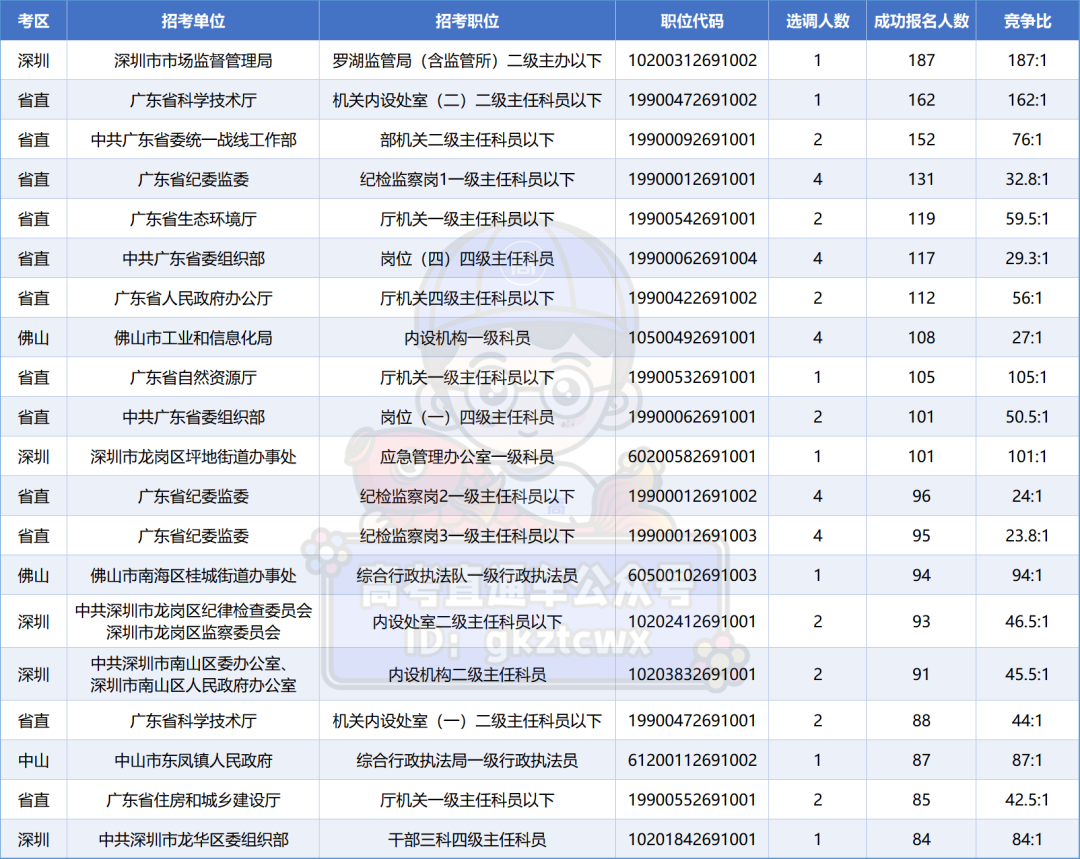1080x859 pixels.
Task: Click 综合行政执法局一级行政执法员 cell
Action: click(467, 760)
